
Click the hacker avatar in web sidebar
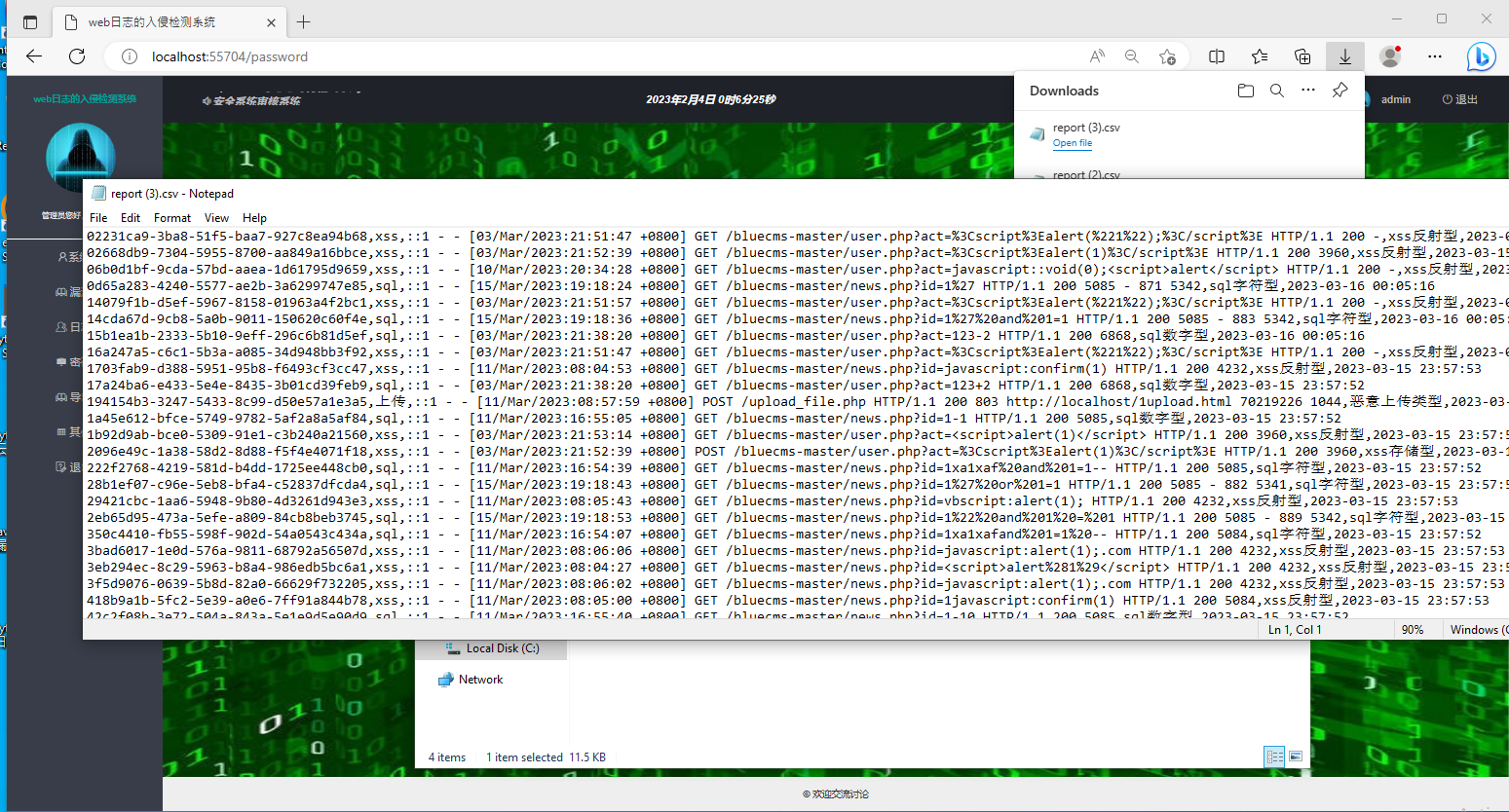tap(81, 158)
